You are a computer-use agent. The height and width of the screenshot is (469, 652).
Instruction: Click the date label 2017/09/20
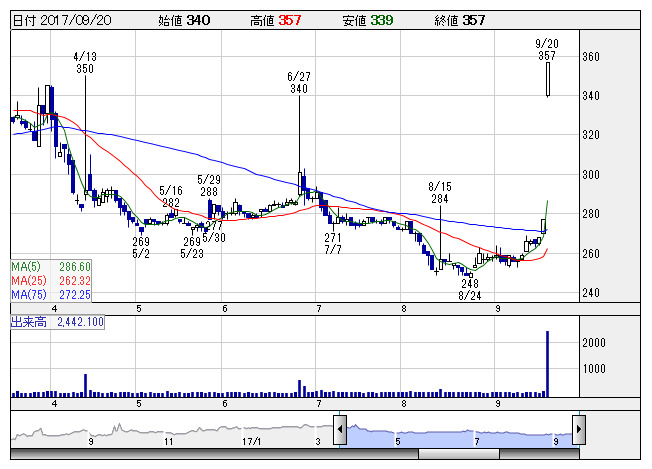(76, 20)
